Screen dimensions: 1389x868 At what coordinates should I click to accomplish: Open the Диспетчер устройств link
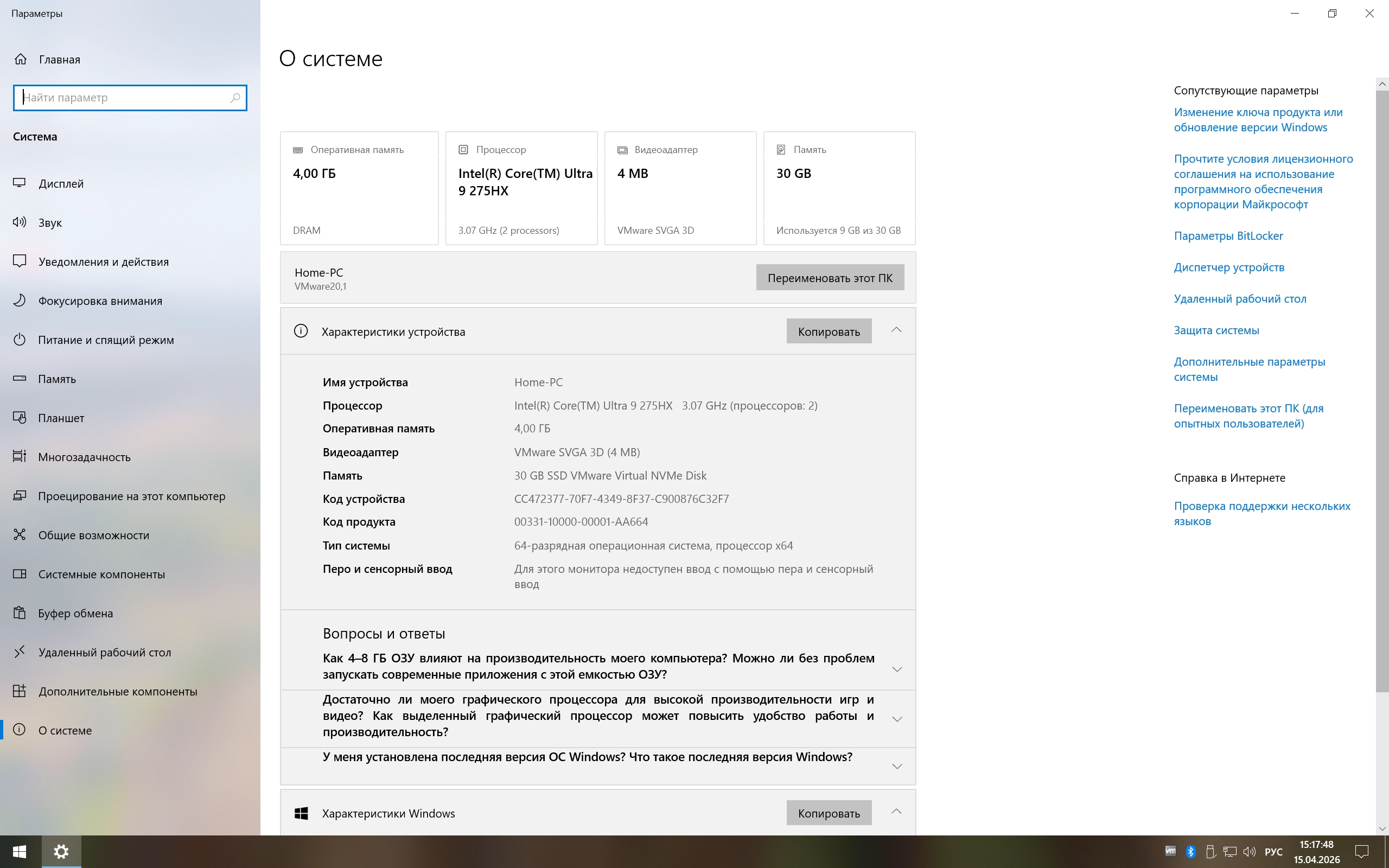pos(1228,267)
